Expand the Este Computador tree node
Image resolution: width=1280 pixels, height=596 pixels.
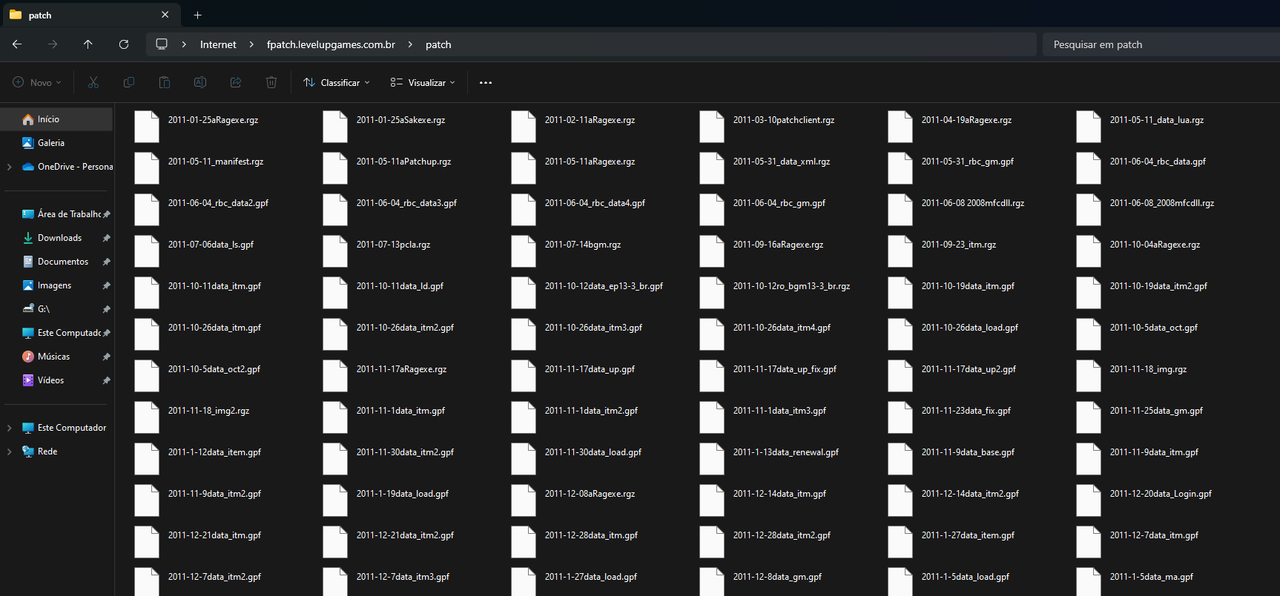(x=9, y=428)
